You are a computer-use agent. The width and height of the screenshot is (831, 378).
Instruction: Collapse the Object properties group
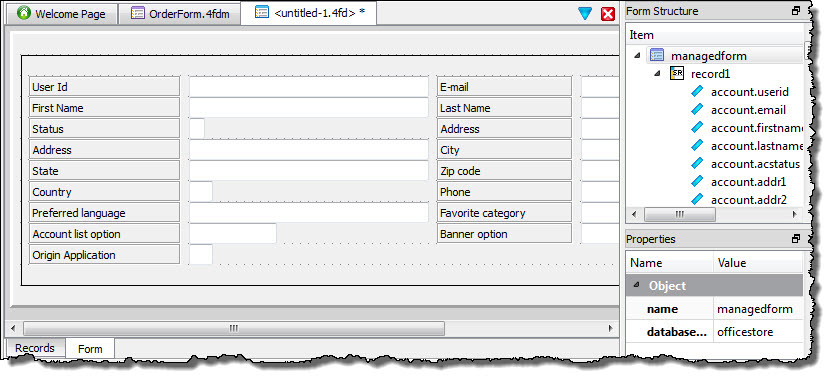[636, 286]
